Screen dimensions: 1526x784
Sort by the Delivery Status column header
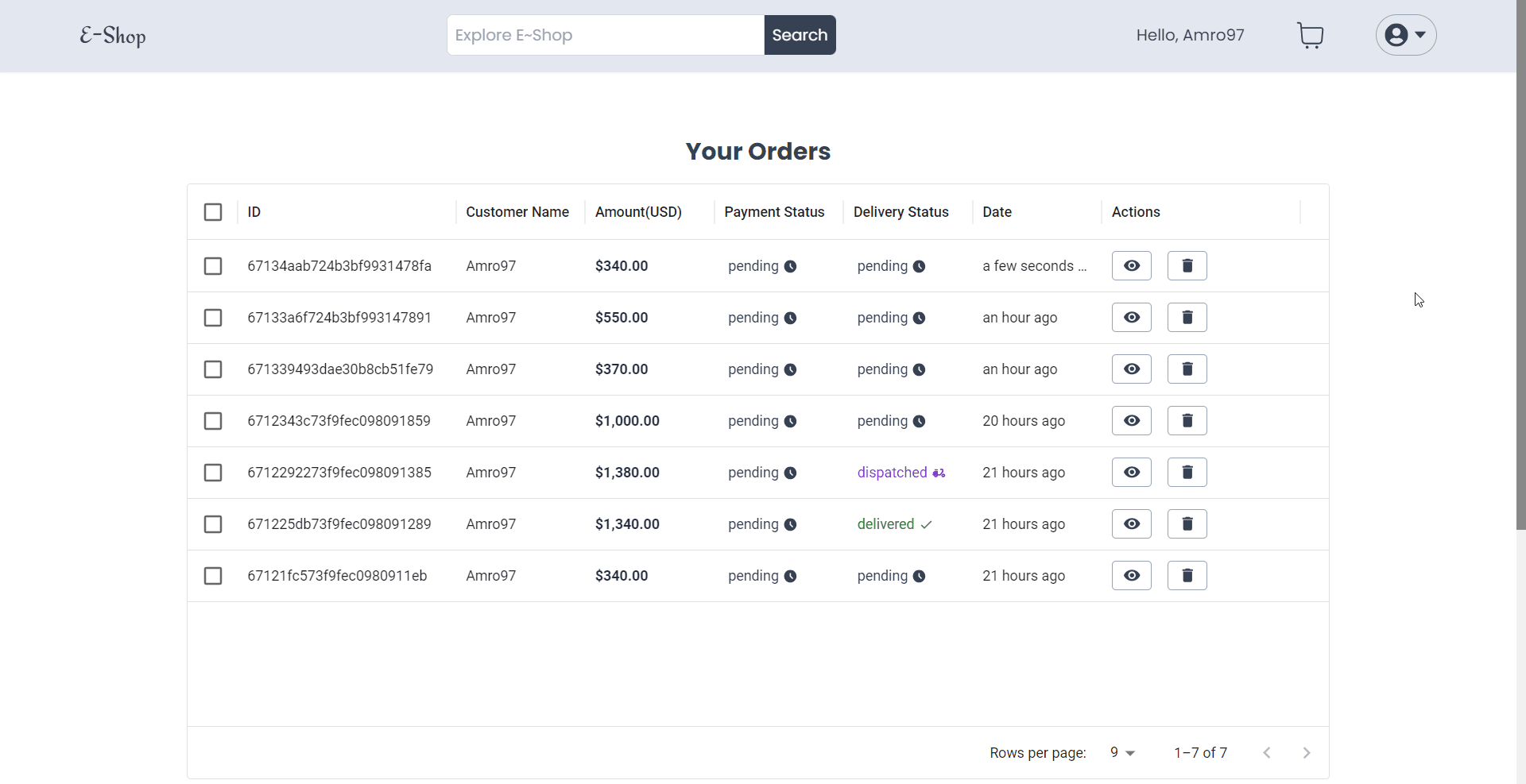tap(900, 212)
